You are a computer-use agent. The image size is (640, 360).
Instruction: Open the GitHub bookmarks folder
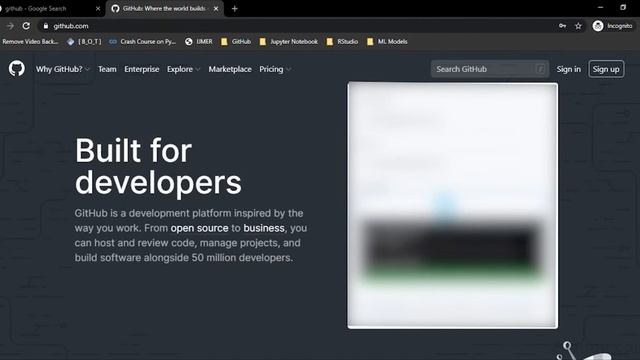point(236,41)
